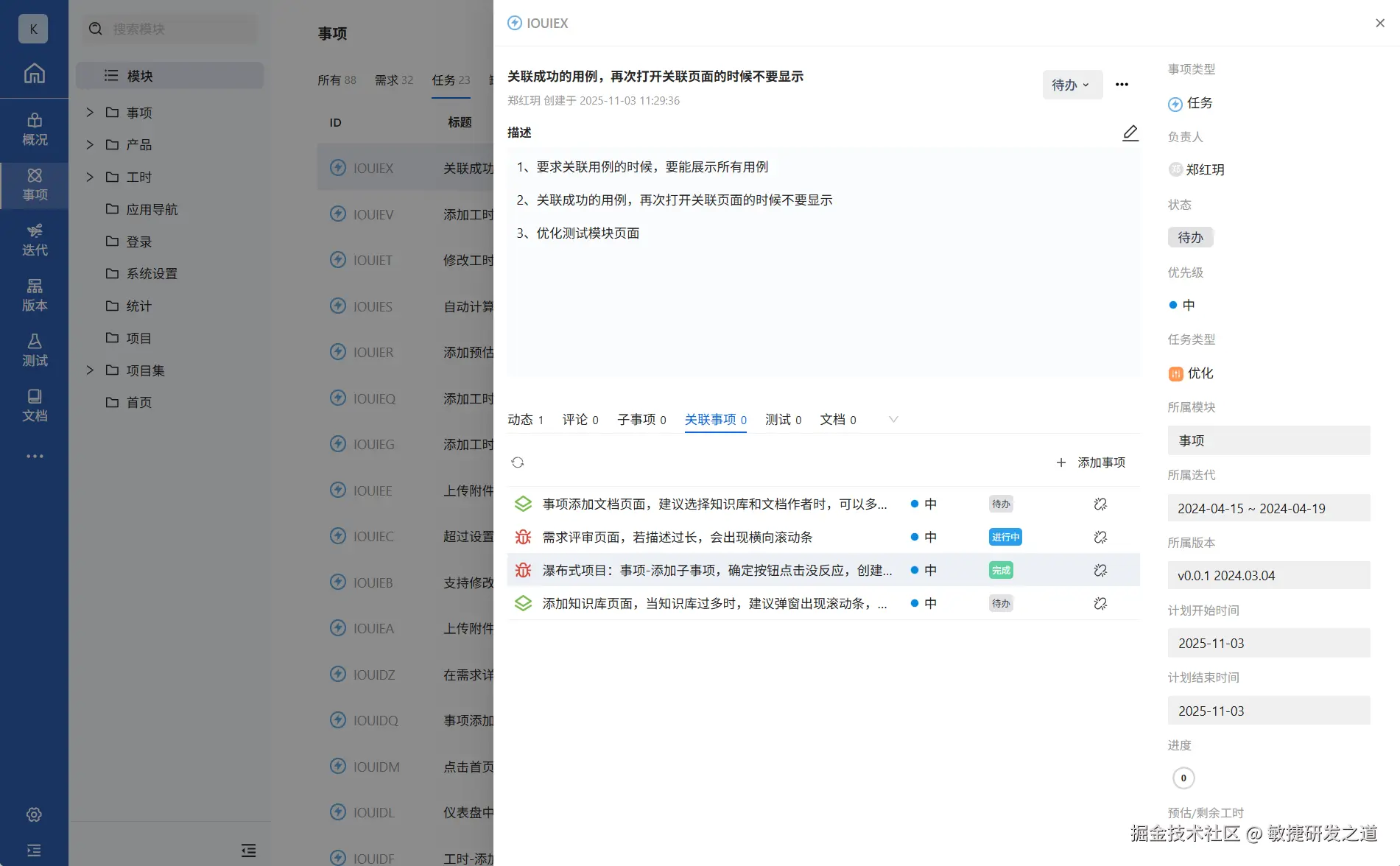Set the 计划结束时间 date field

coord(1269,711)
